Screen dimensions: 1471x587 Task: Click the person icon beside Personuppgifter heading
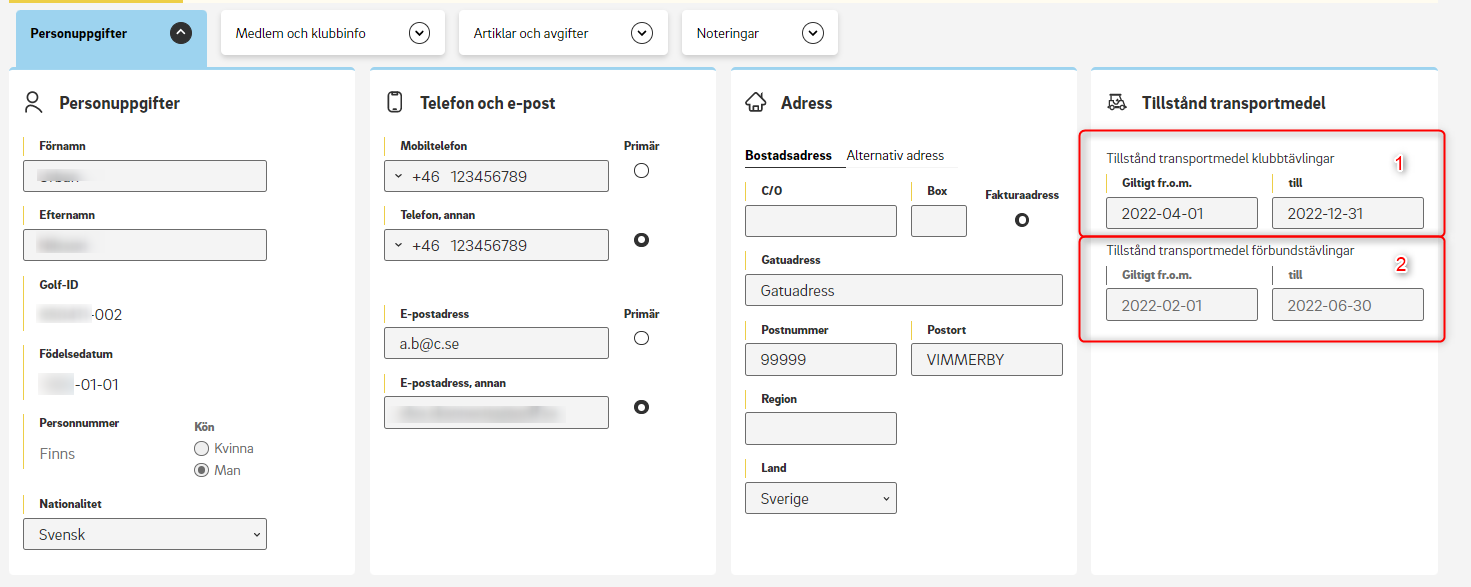coord(34,102)
